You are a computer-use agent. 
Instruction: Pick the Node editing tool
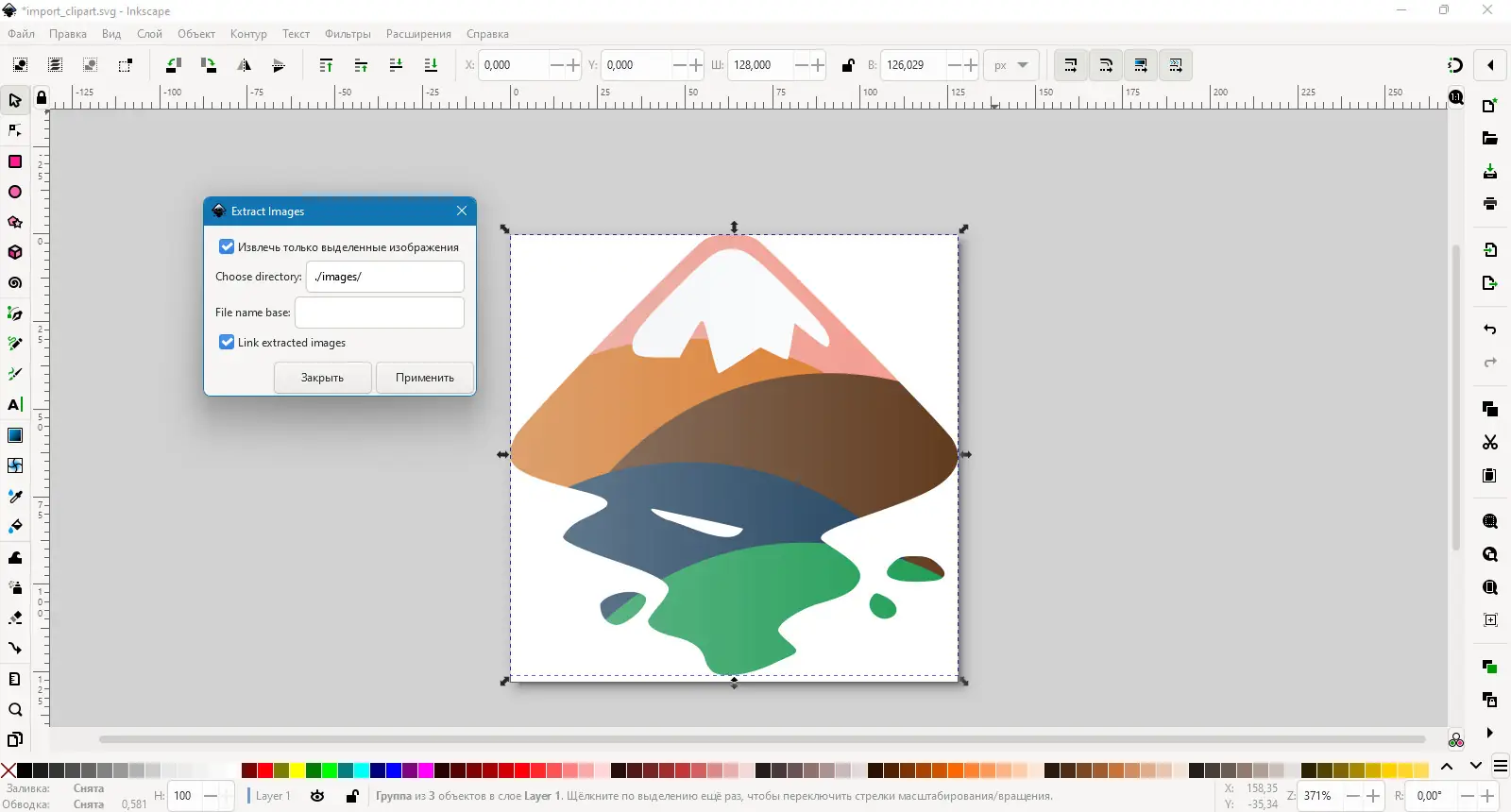[15, 130]
